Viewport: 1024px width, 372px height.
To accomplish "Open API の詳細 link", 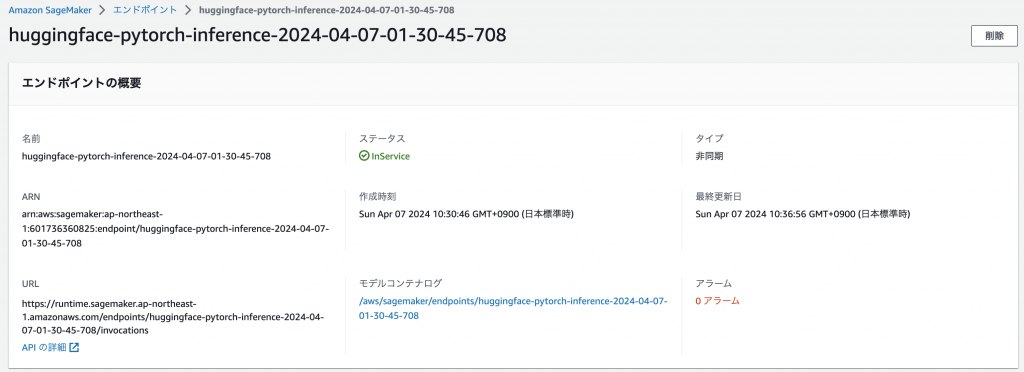I will [44, 347].
